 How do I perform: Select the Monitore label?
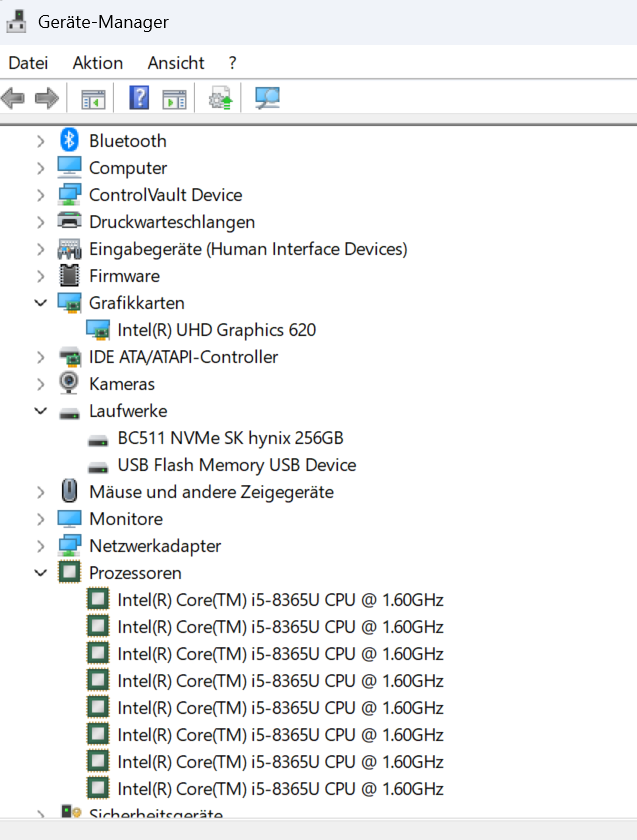click(x=126, y=519)
